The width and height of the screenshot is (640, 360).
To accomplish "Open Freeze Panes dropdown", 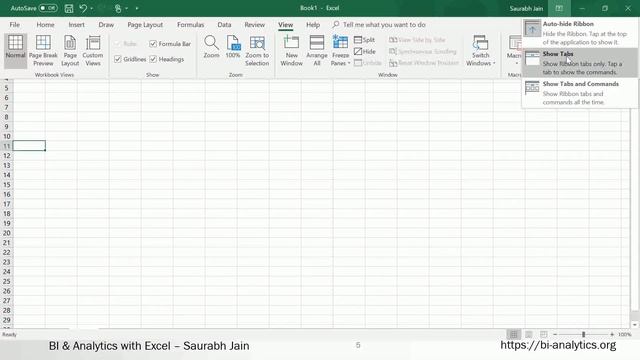I will (340, 50).
